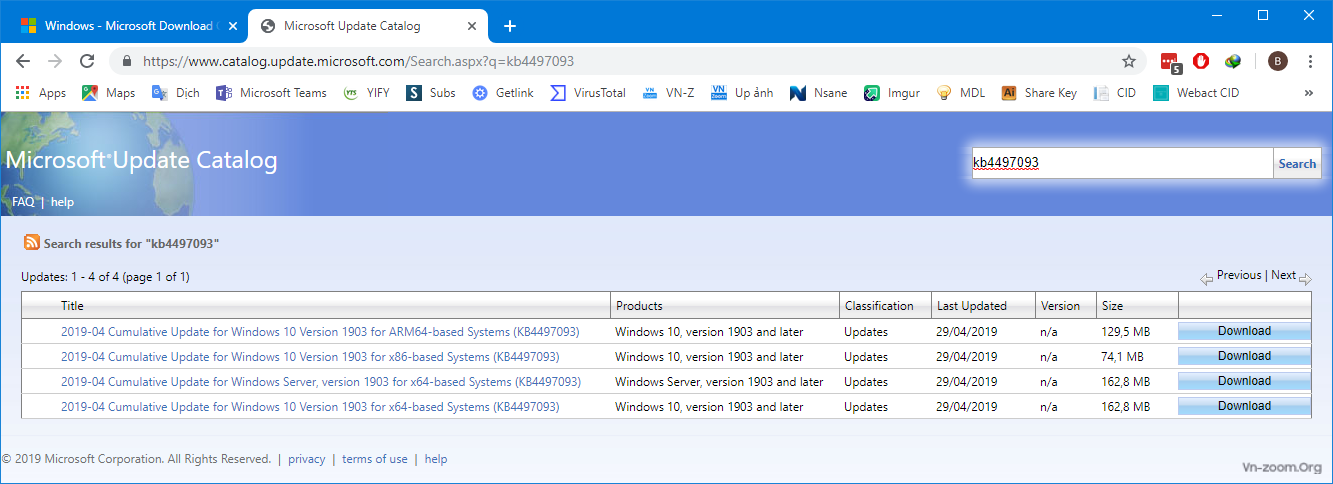The image size is (1333, 484).
Task: Open the FAQ link in the header
Action: pos(23,202)
